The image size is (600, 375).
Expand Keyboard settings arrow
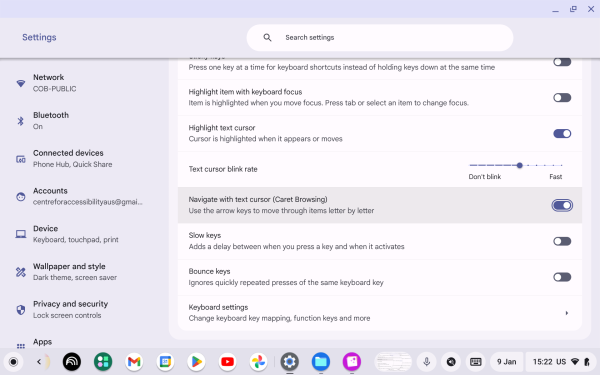tap(567, 313)
